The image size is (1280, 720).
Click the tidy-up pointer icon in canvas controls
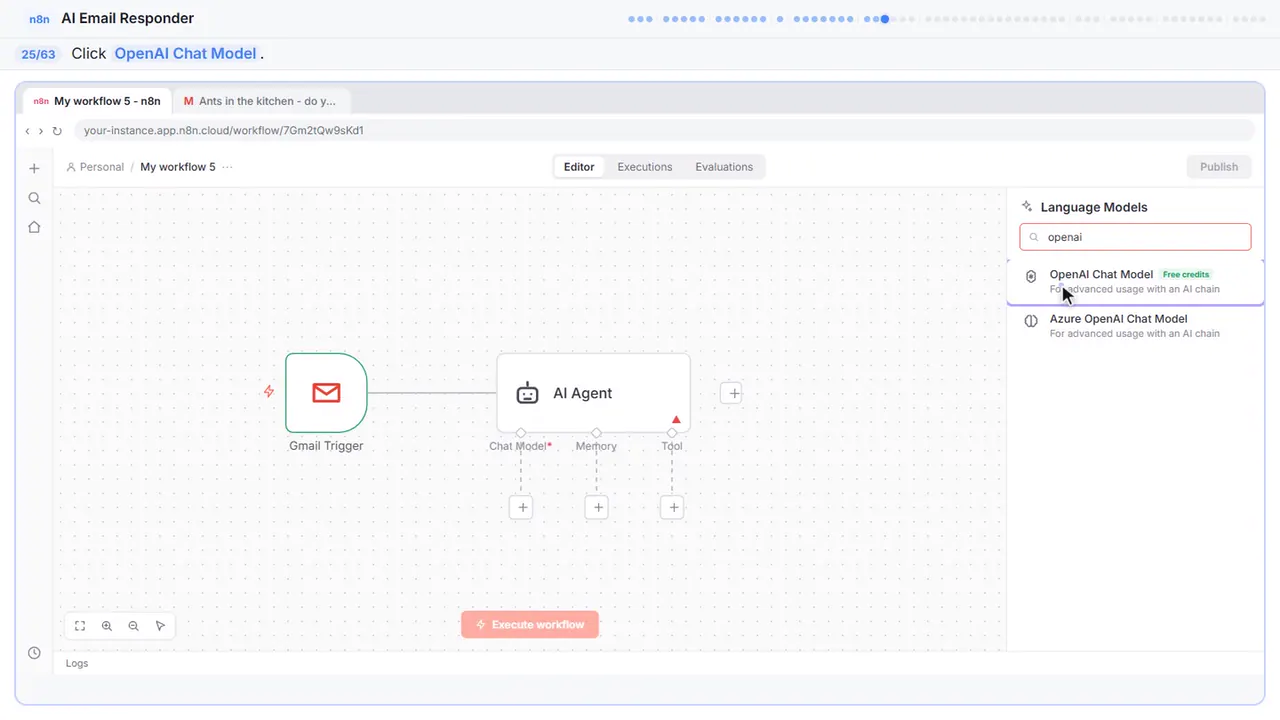(160, 626)
